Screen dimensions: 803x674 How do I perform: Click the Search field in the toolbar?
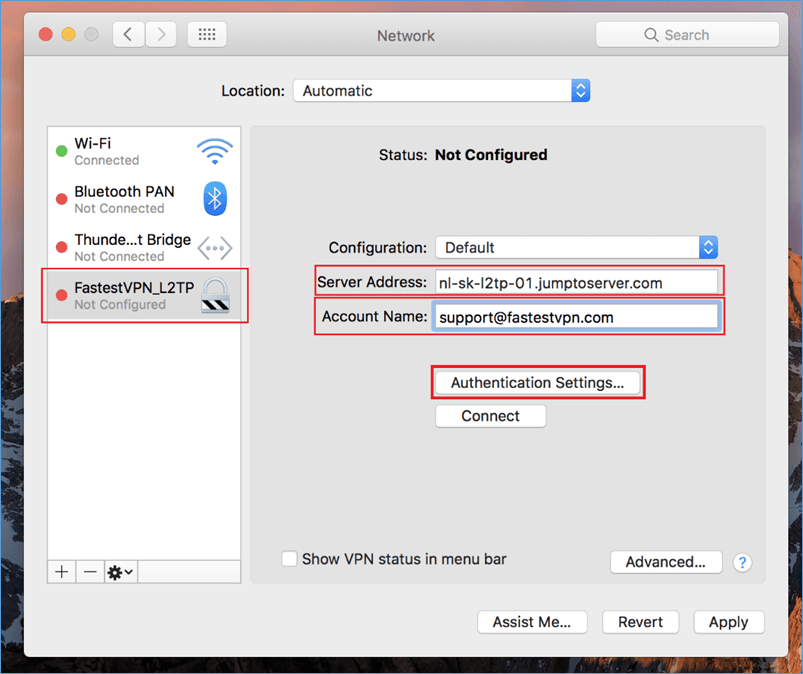click(687, 35)
